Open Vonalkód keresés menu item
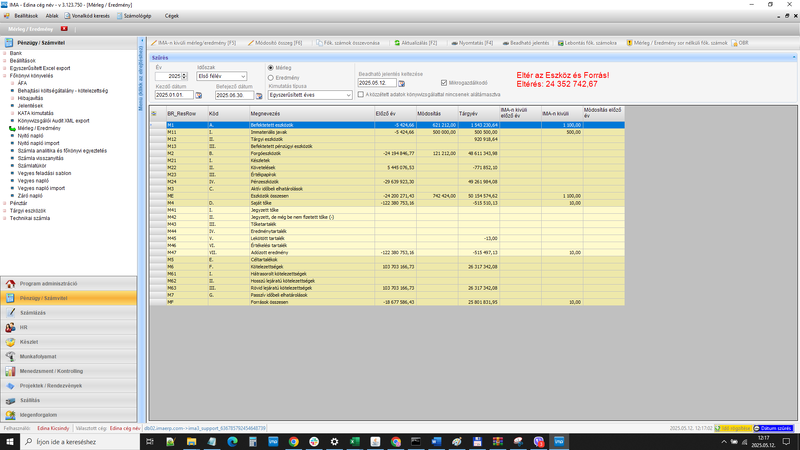The image size is (800, 450). pyautogui.click(x=87, y=16)
